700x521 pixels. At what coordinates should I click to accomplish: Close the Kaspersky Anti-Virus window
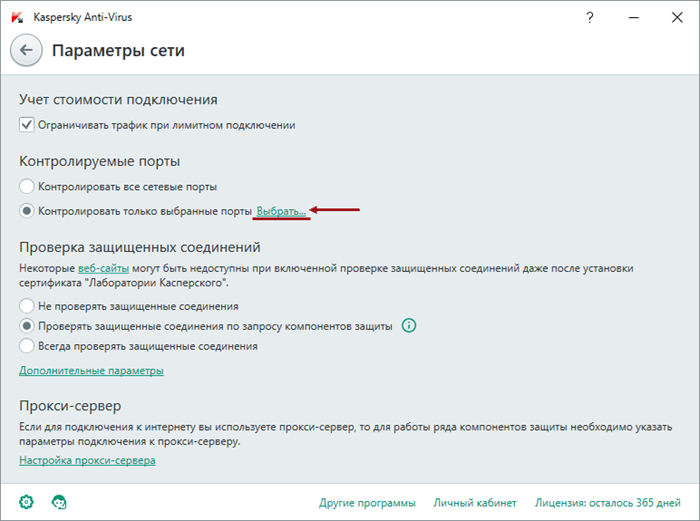[677, 17]
